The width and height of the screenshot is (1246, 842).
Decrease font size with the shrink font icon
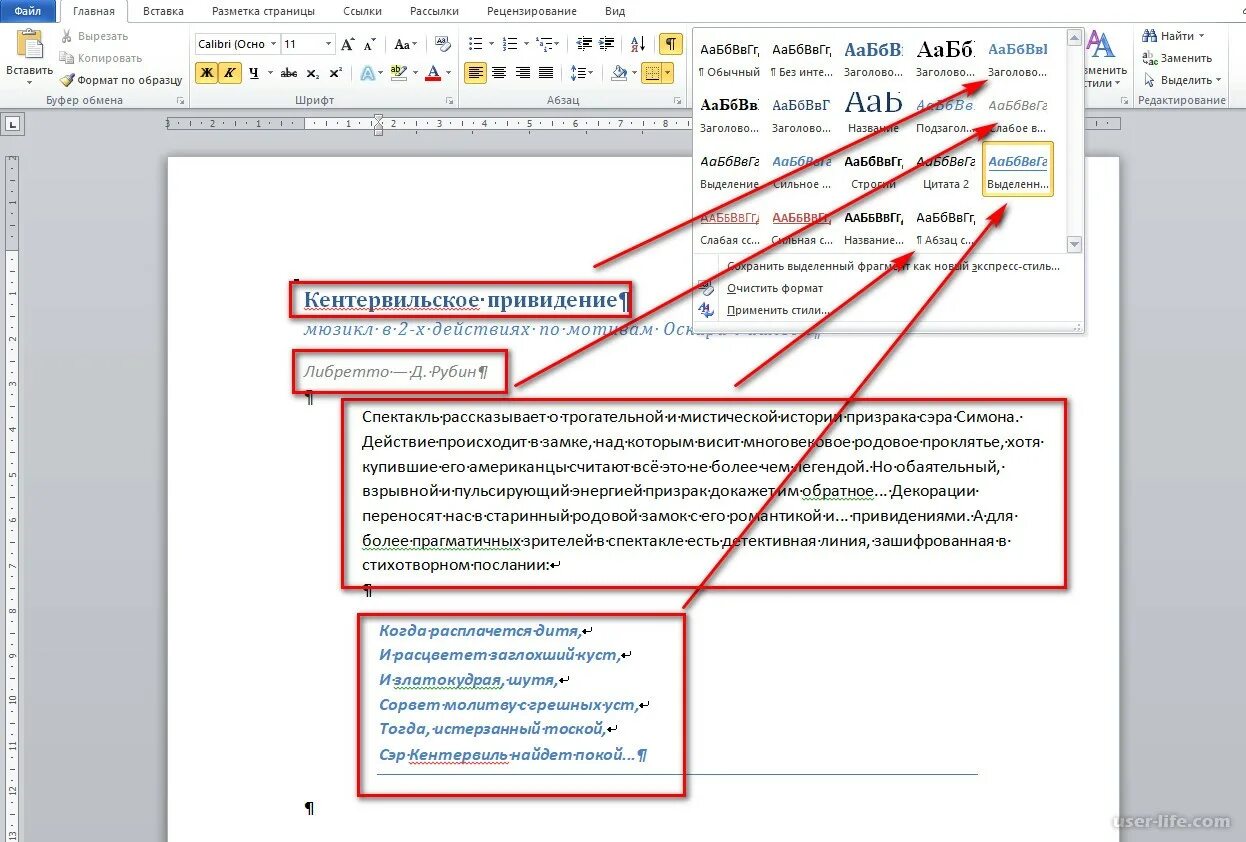click(x=369, y=45)
